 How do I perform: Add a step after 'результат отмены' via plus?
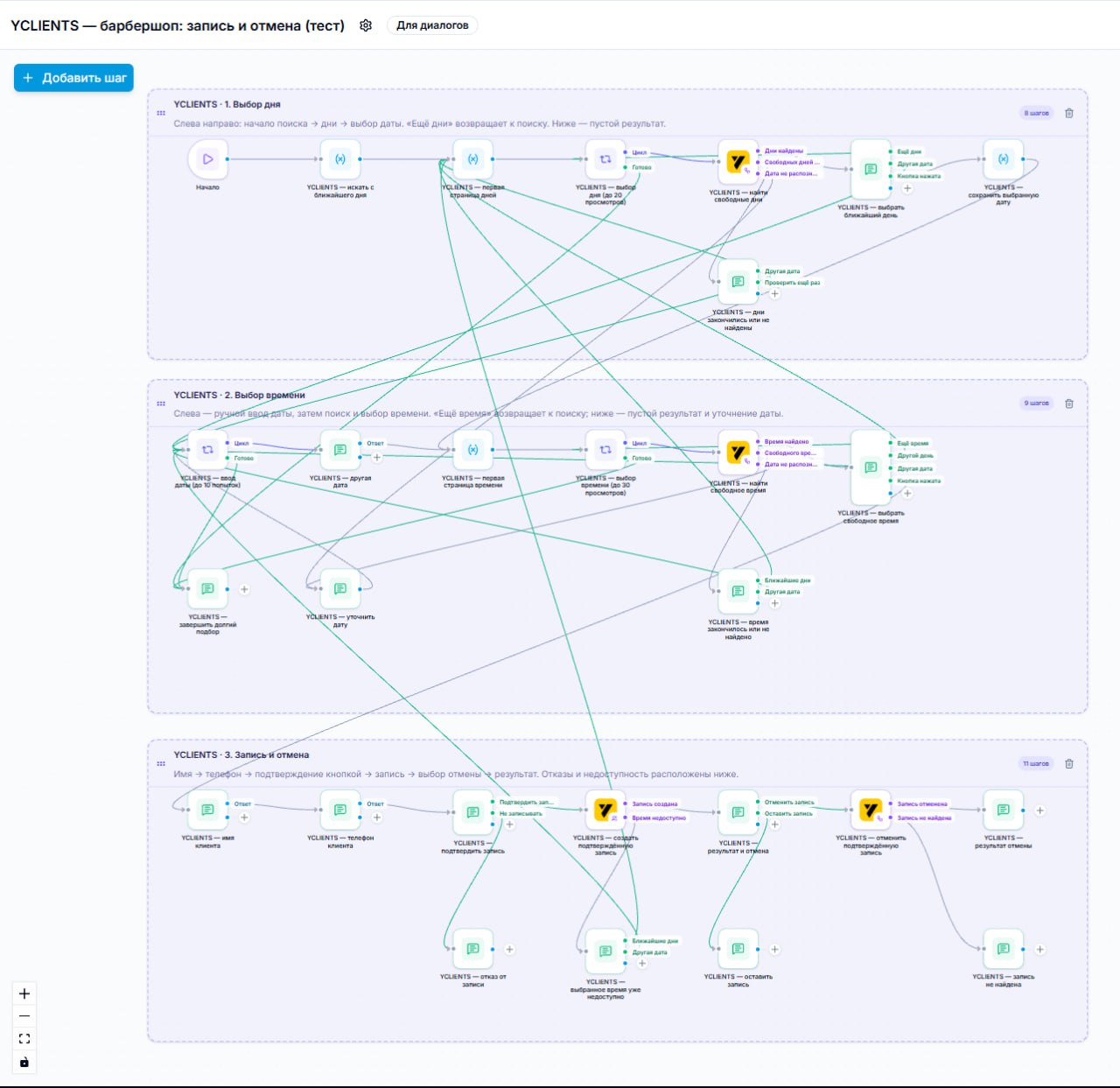[1039, 811]
